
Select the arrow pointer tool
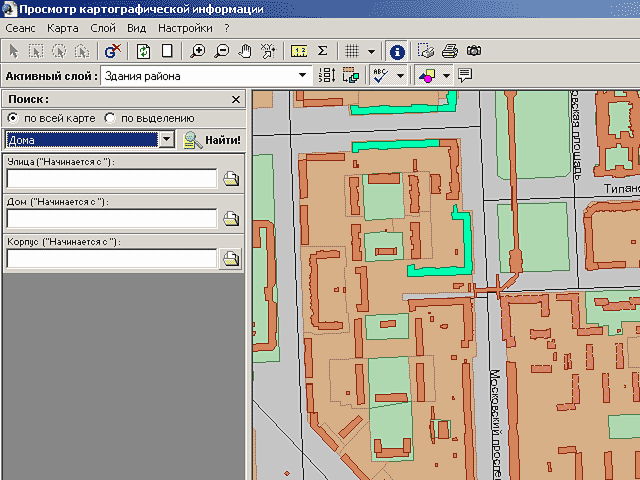tap(14, 50)
